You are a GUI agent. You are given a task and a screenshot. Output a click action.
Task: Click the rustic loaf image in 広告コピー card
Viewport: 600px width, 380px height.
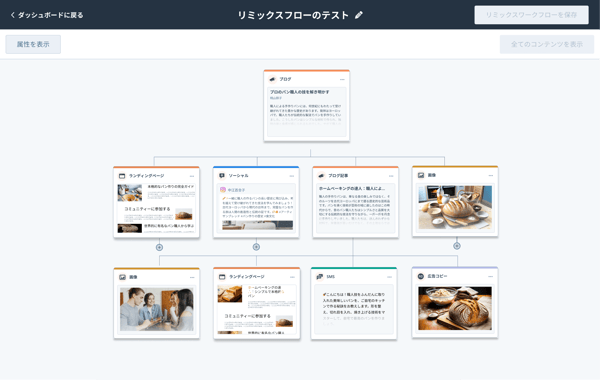click(455, 308)
